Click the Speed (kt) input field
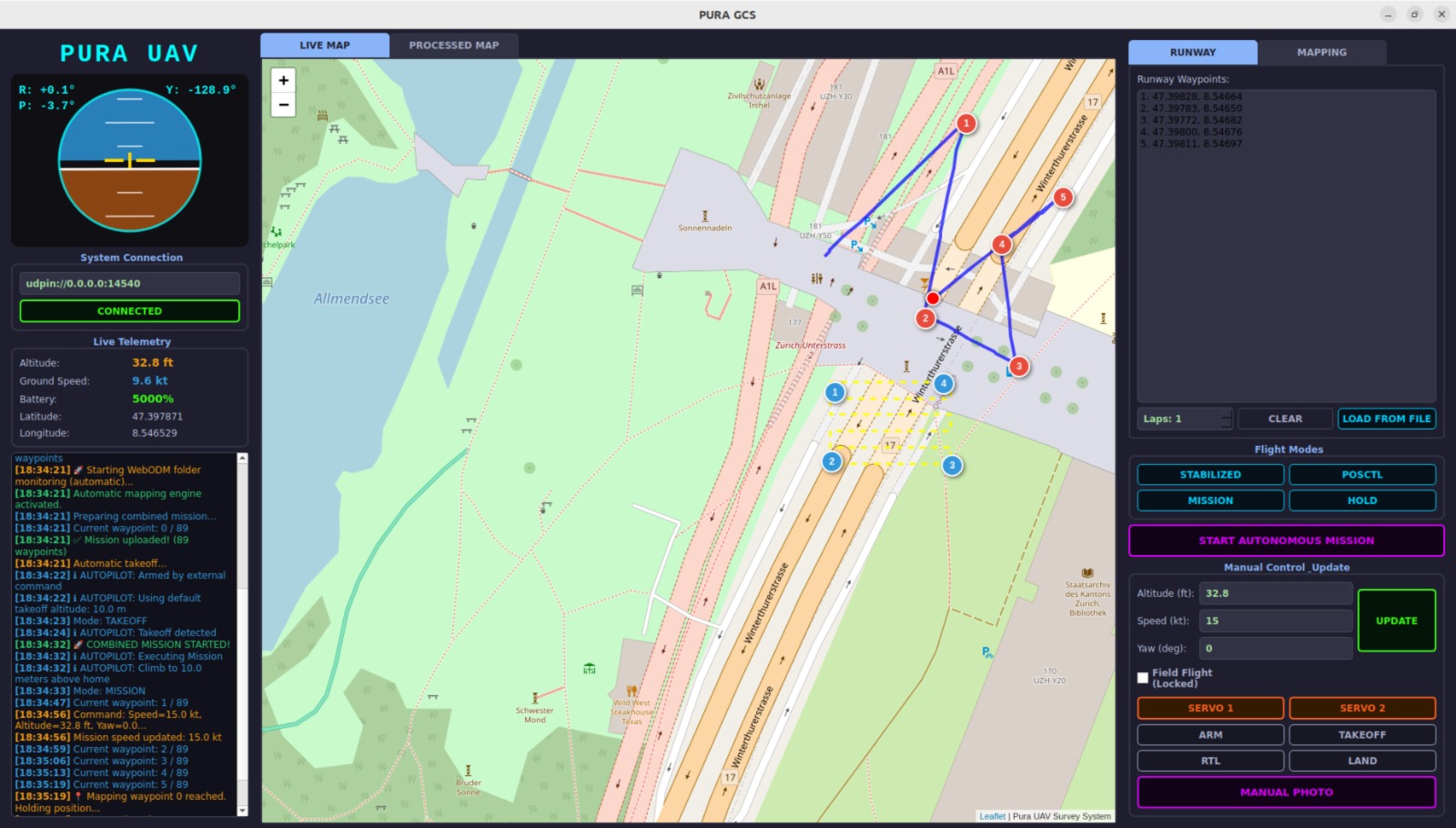This screenshot has height=828, width=1456. pyautogui.click(x=1276, y=621)
